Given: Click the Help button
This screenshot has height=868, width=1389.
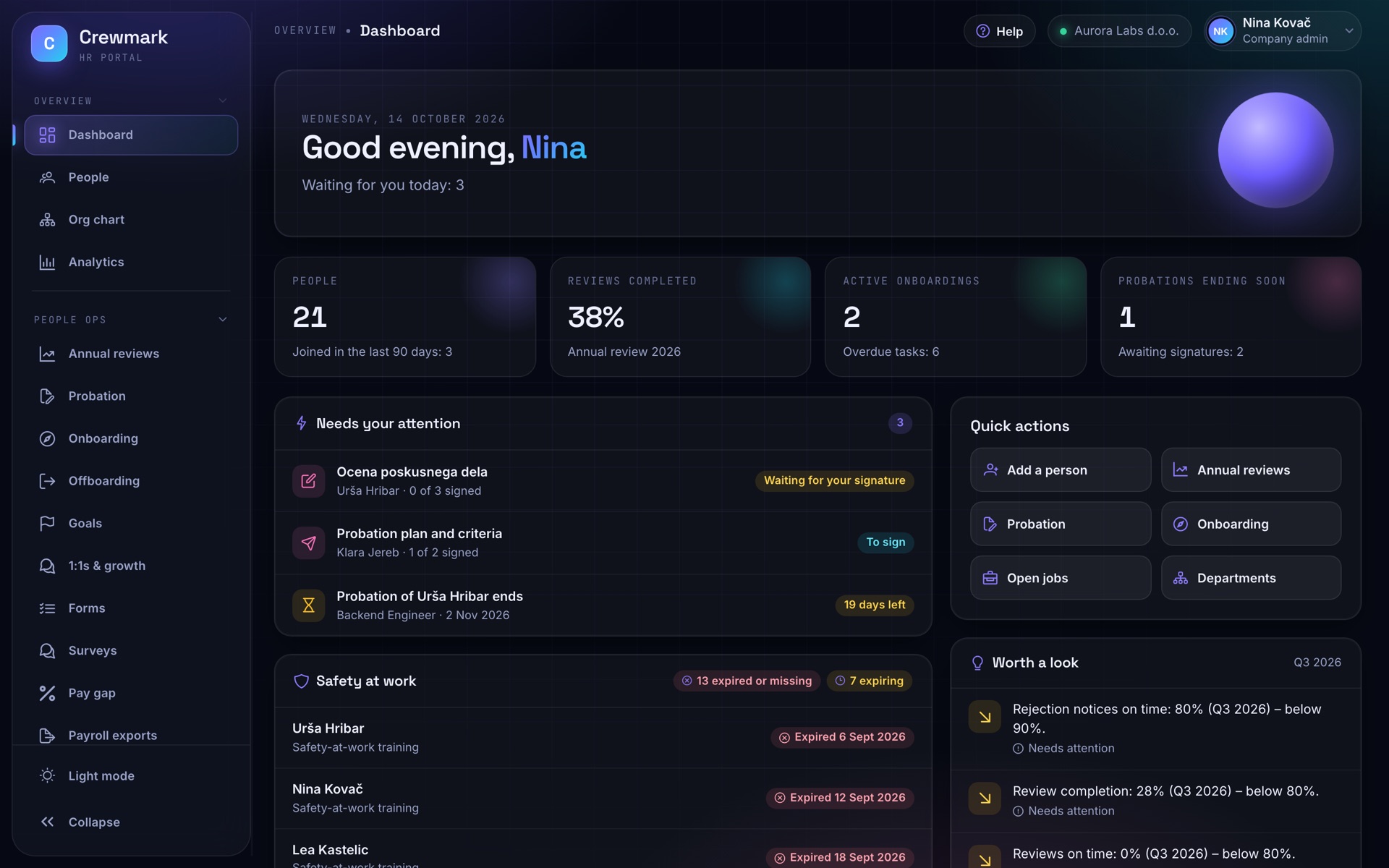Looking at the screenshot, I should [x=999, y=31].
